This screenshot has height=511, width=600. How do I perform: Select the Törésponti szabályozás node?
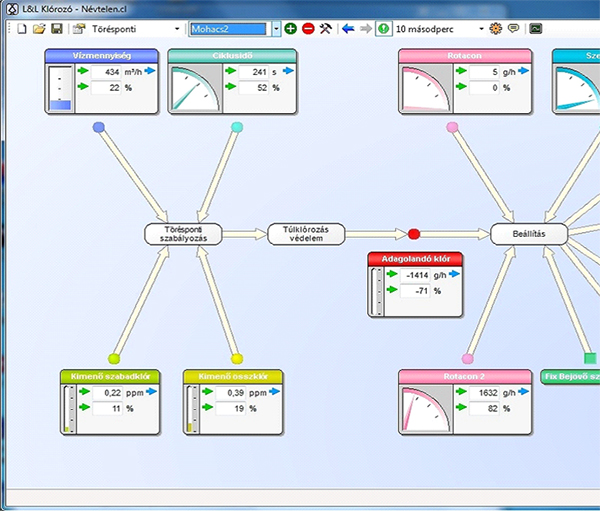pyautogui.click(x=183, y=234)
